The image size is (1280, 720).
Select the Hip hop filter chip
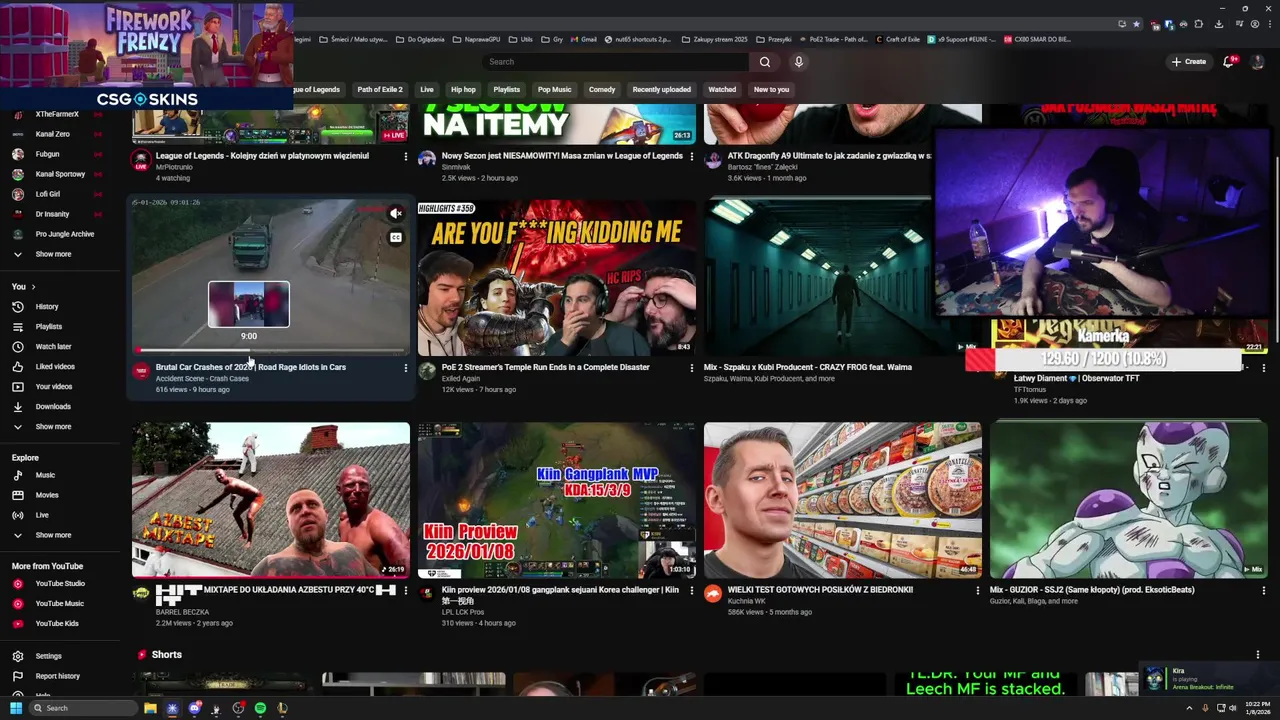463,89
